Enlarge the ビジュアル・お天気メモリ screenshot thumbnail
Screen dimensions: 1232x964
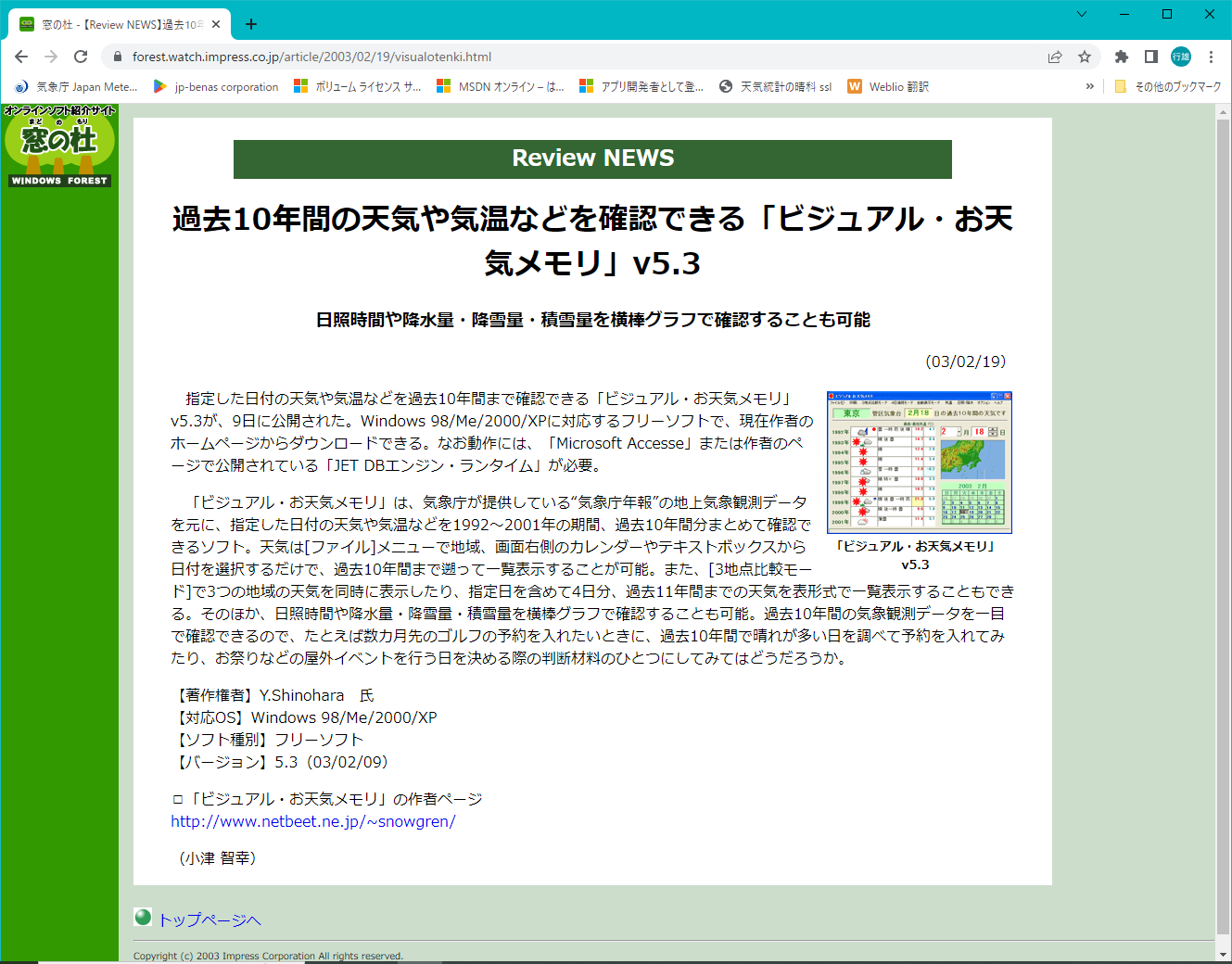coord(919,462)
